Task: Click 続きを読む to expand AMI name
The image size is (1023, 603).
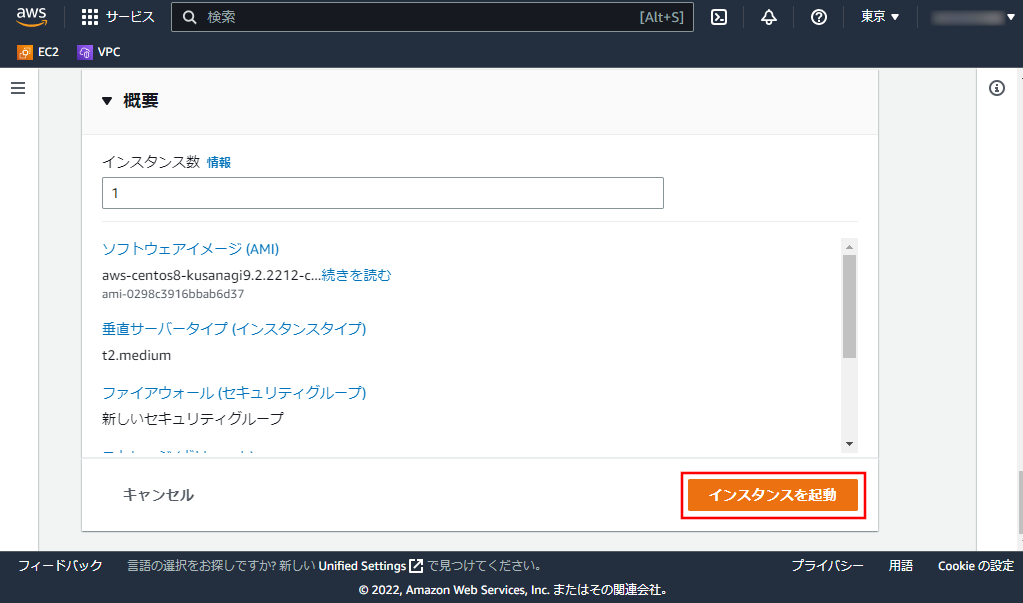Action: [x=356, y=275]
